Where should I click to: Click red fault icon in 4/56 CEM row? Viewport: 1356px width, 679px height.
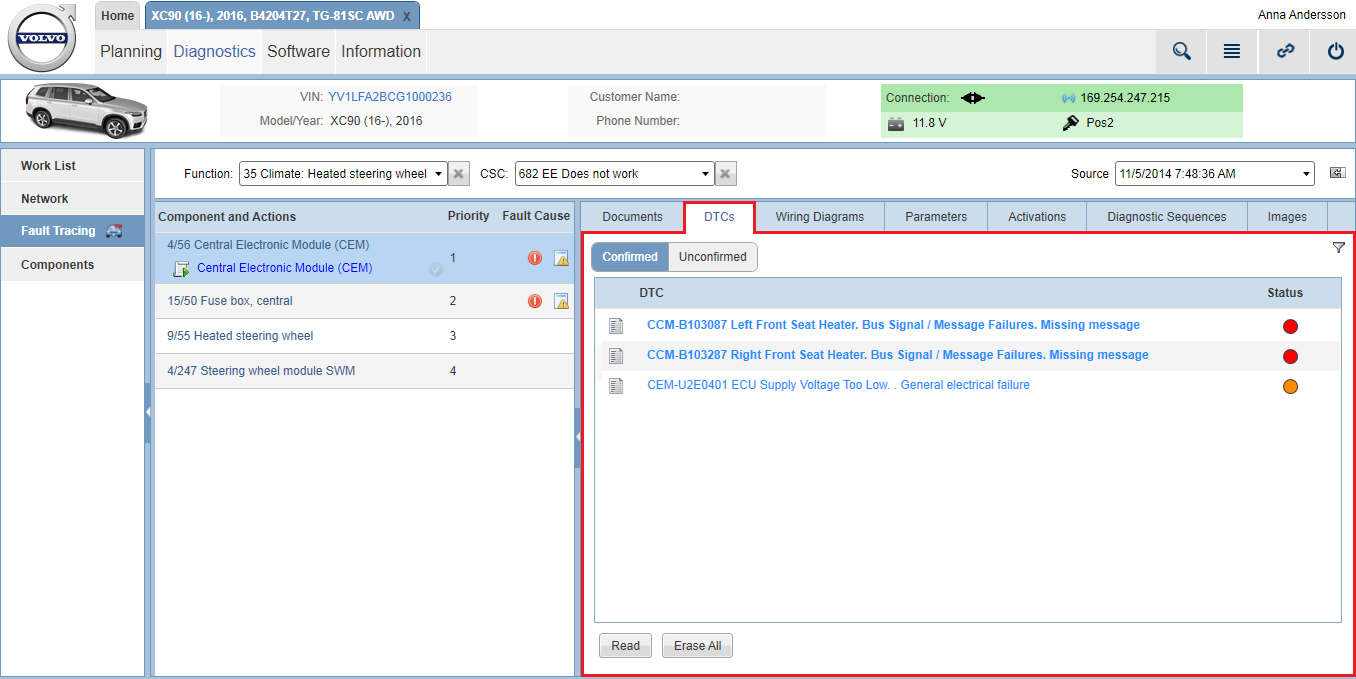535,258
